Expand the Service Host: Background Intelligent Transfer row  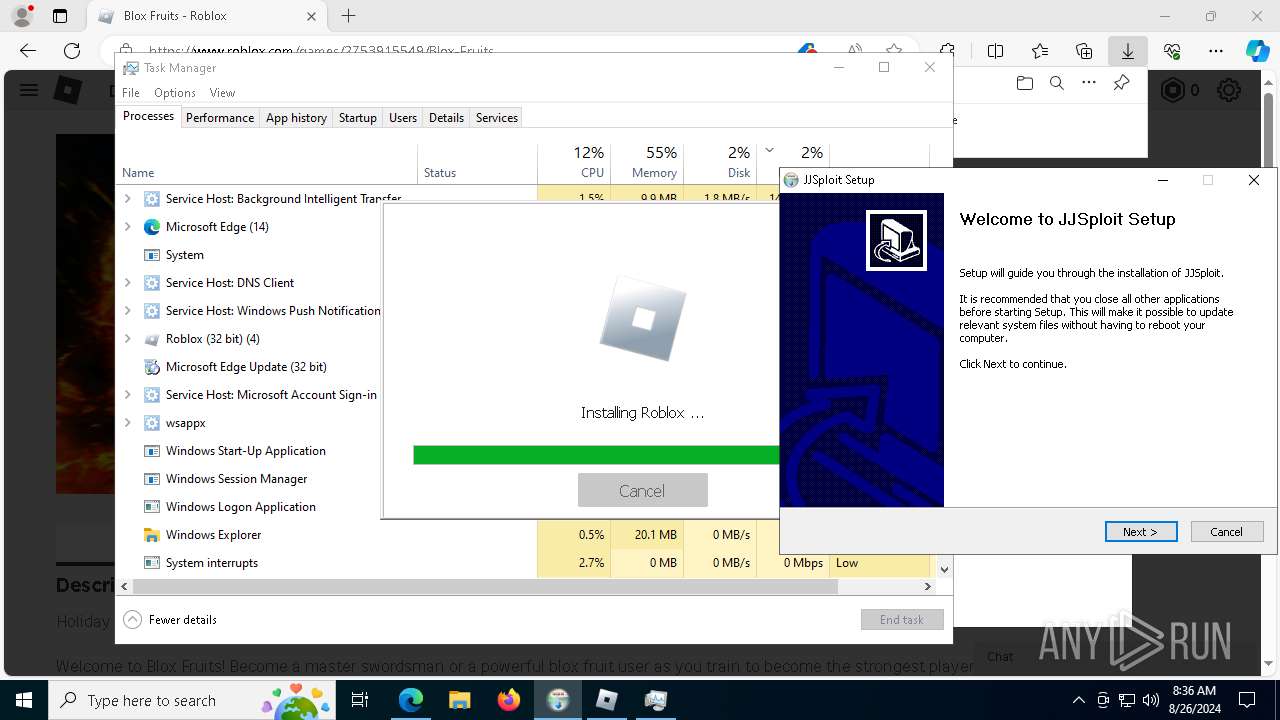point(127,199)
